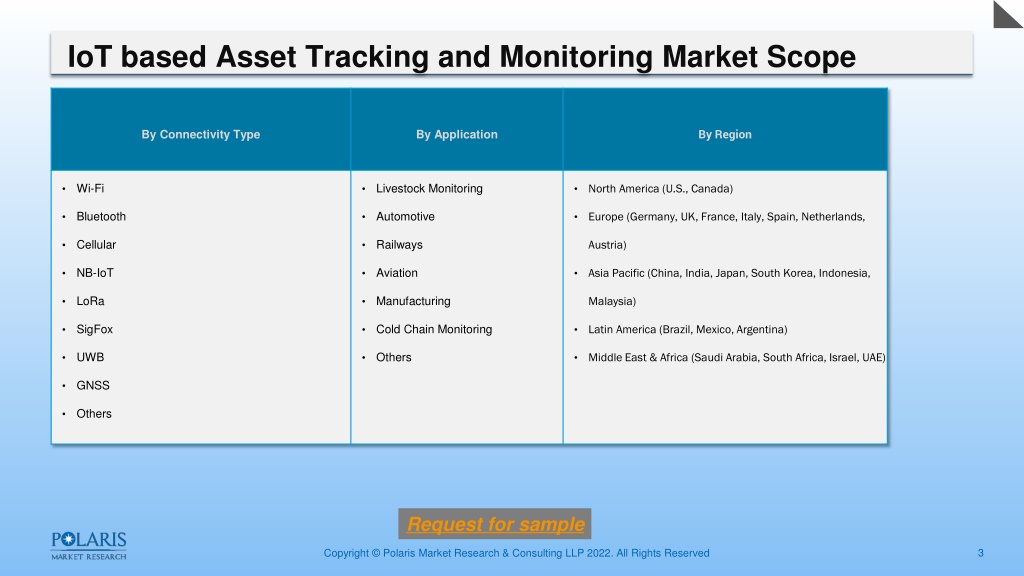Select the 'Railways' item

point(399,244)
